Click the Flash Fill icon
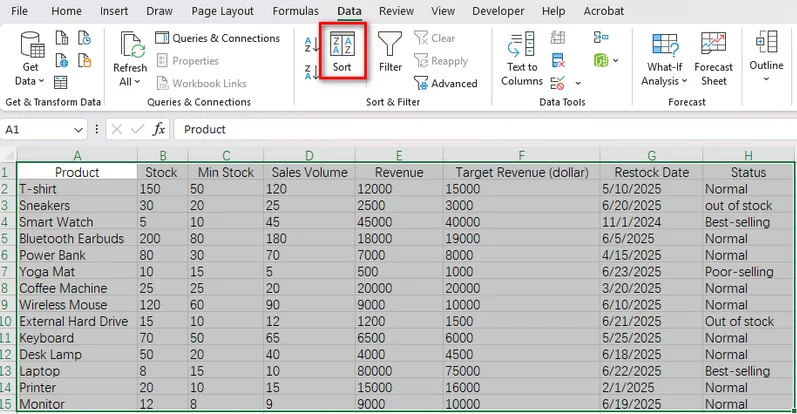The height and width of the screenshot is (414, 797). [558, 38]
